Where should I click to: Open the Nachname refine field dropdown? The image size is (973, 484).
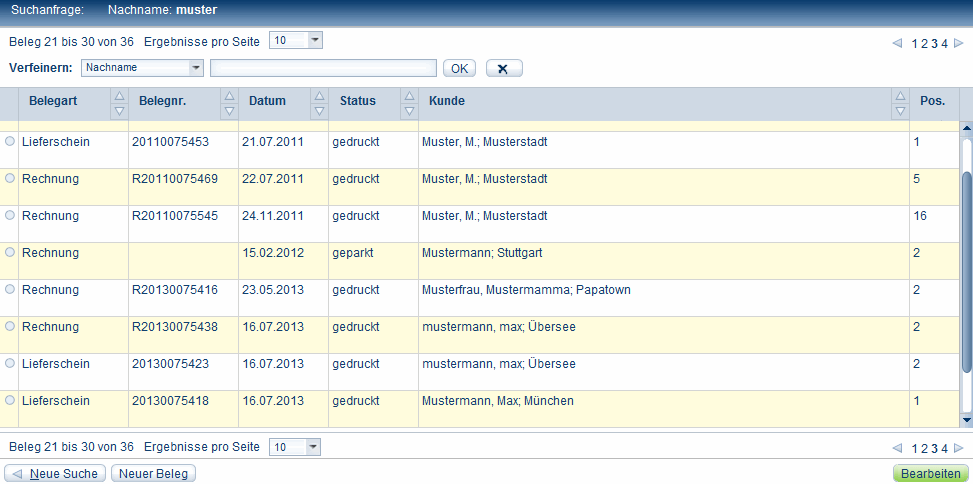tap(196, 68)
